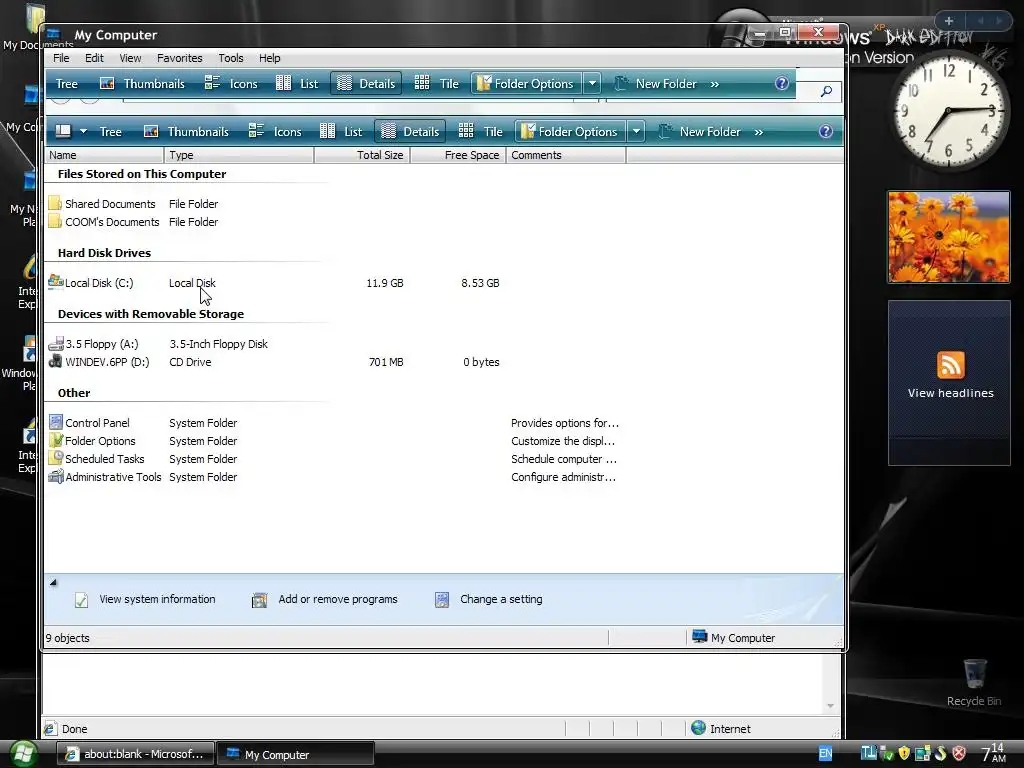
Task: Select the WINDEV.6PP (D:) CD drive
Action: coord(99,362)
